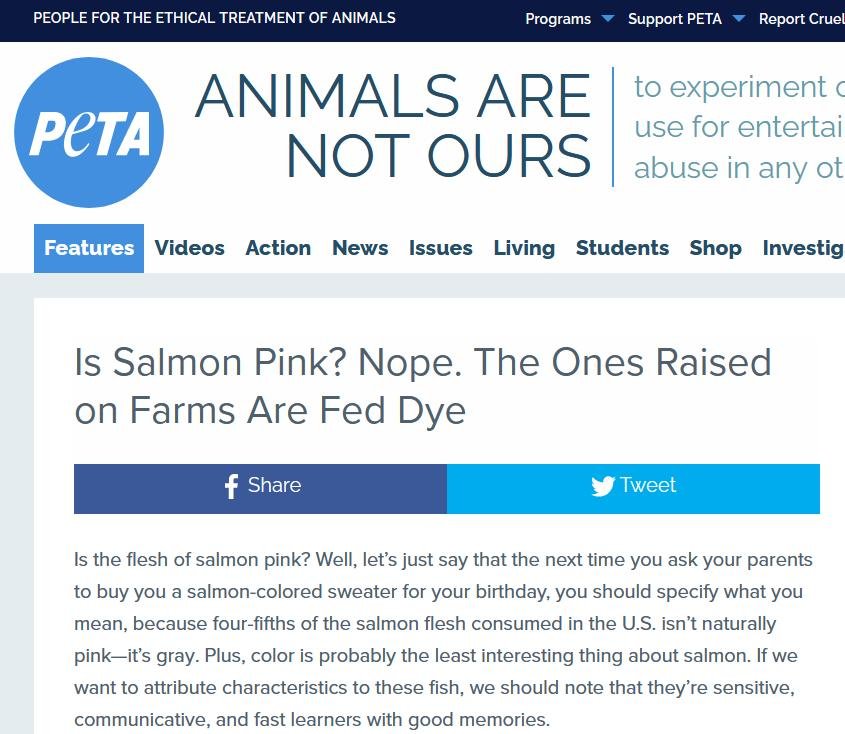Select the Features navigation tab
Viewport: 845px width, 734px height.
pyautogui.click(x=88, y=248)
